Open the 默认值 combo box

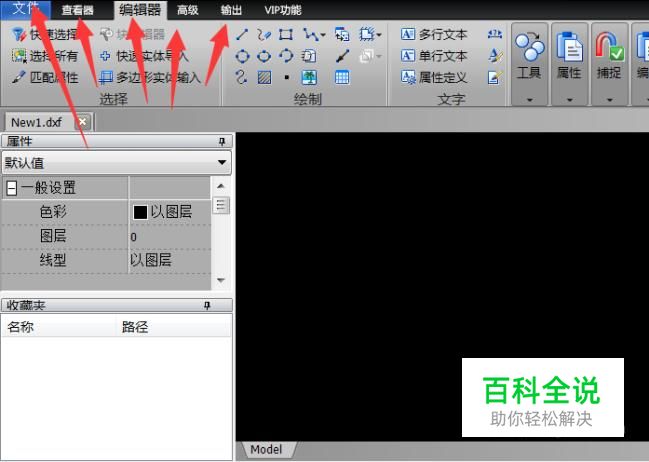[116, 163]
